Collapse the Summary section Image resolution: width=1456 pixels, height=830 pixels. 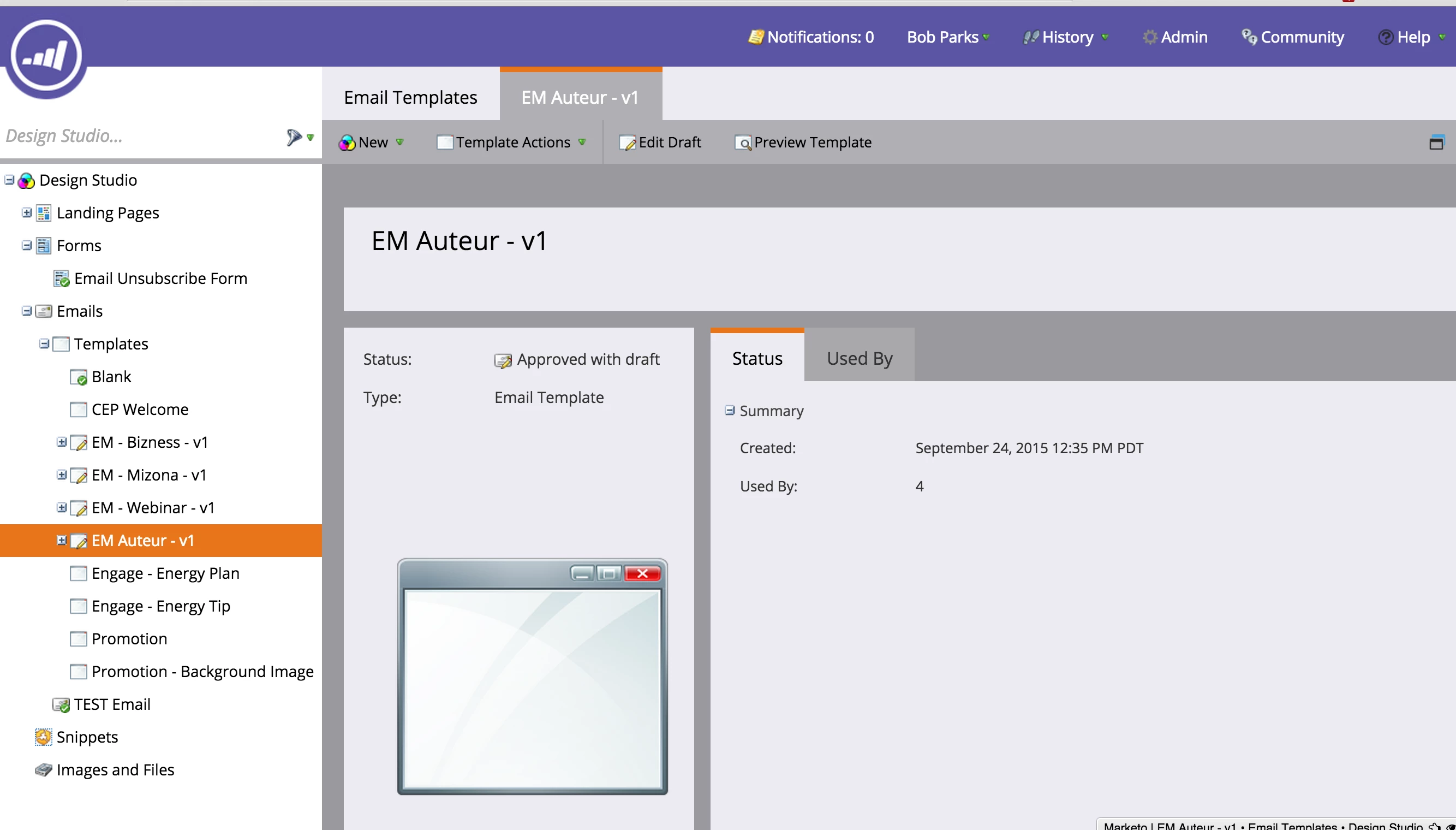coord(729,411)
